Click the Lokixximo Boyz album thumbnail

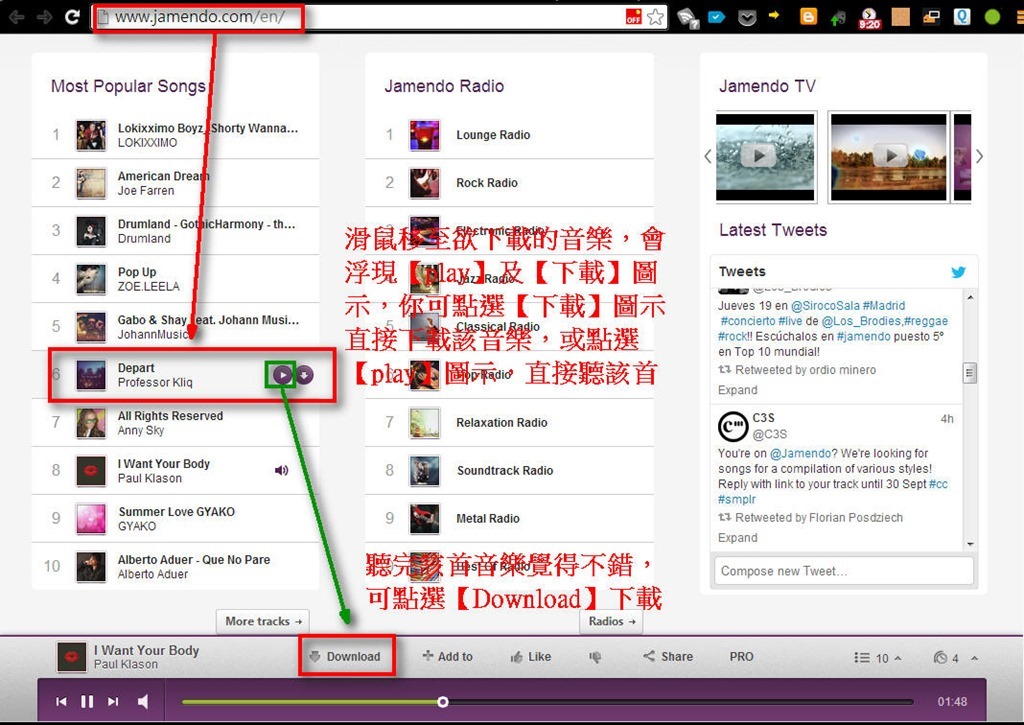click(91, 135)
